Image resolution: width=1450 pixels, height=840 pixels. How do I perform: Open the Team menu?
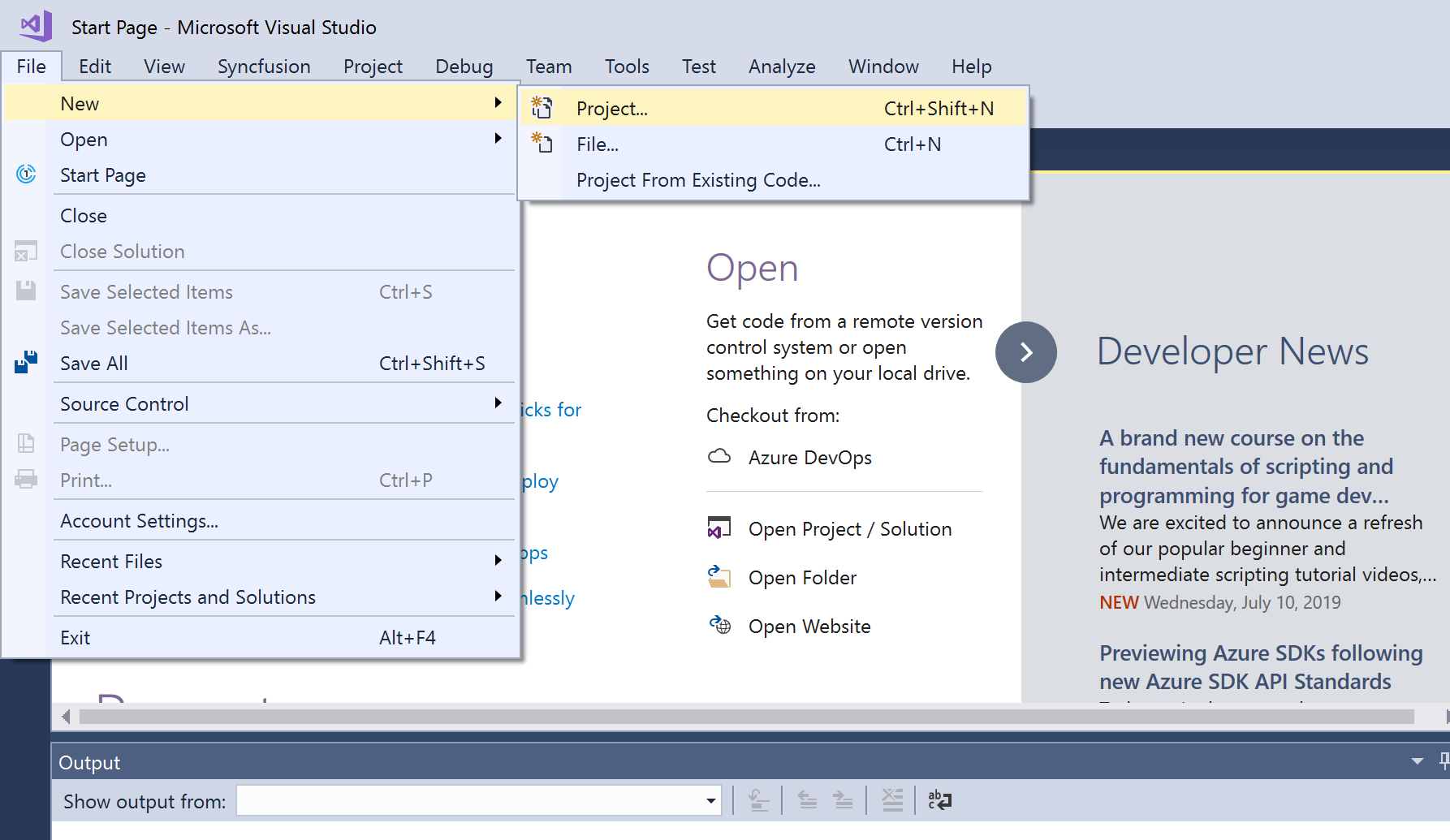[x=549, y=67]
